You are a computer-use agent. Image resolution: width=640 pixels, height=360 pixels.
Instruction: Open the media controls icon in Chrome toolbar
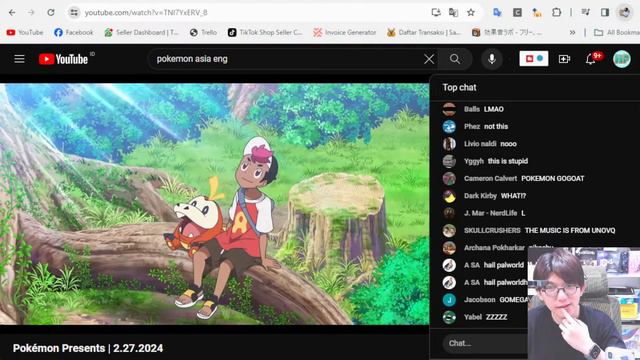coord(585,13)
